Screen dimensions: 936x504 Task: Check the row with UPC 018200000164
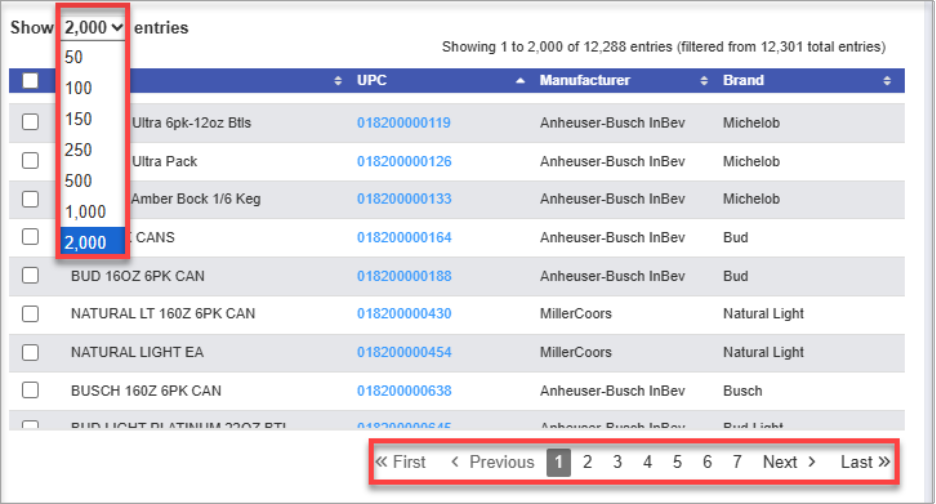point(30,237)
